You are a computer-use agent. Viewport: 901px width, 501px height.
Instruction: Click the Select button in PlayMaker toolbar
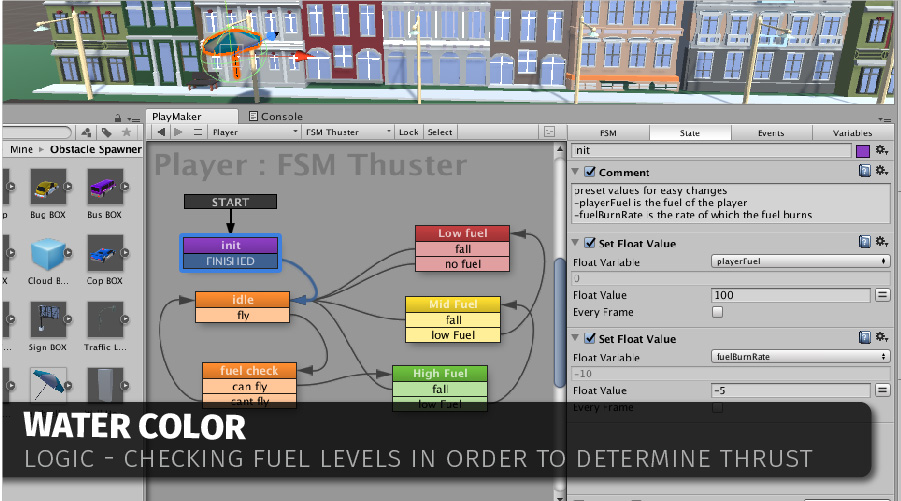440,132
